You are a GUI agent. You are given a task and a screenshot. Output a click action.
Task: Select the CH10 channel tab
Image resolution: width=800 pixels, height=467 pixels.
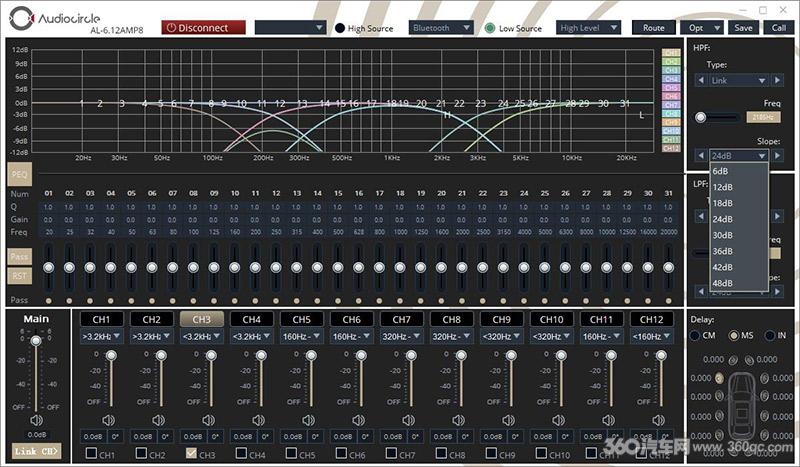[x=552, y=319]
